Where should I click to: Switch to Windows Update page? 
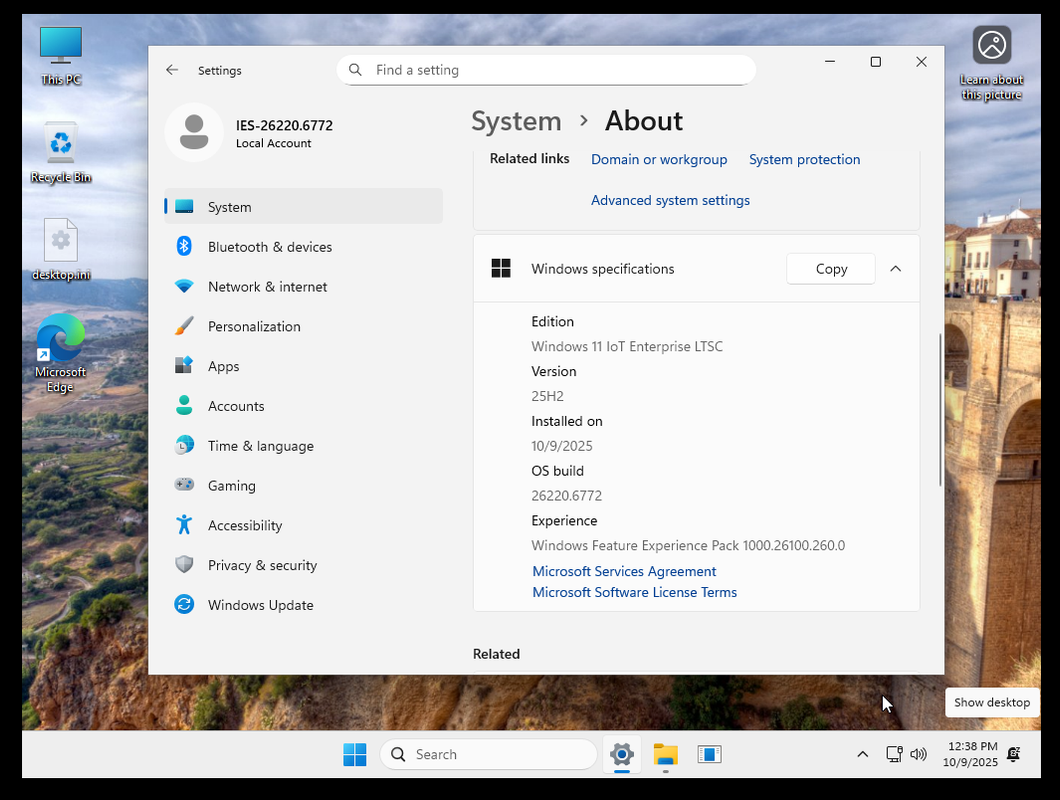[x=304, y=605]
